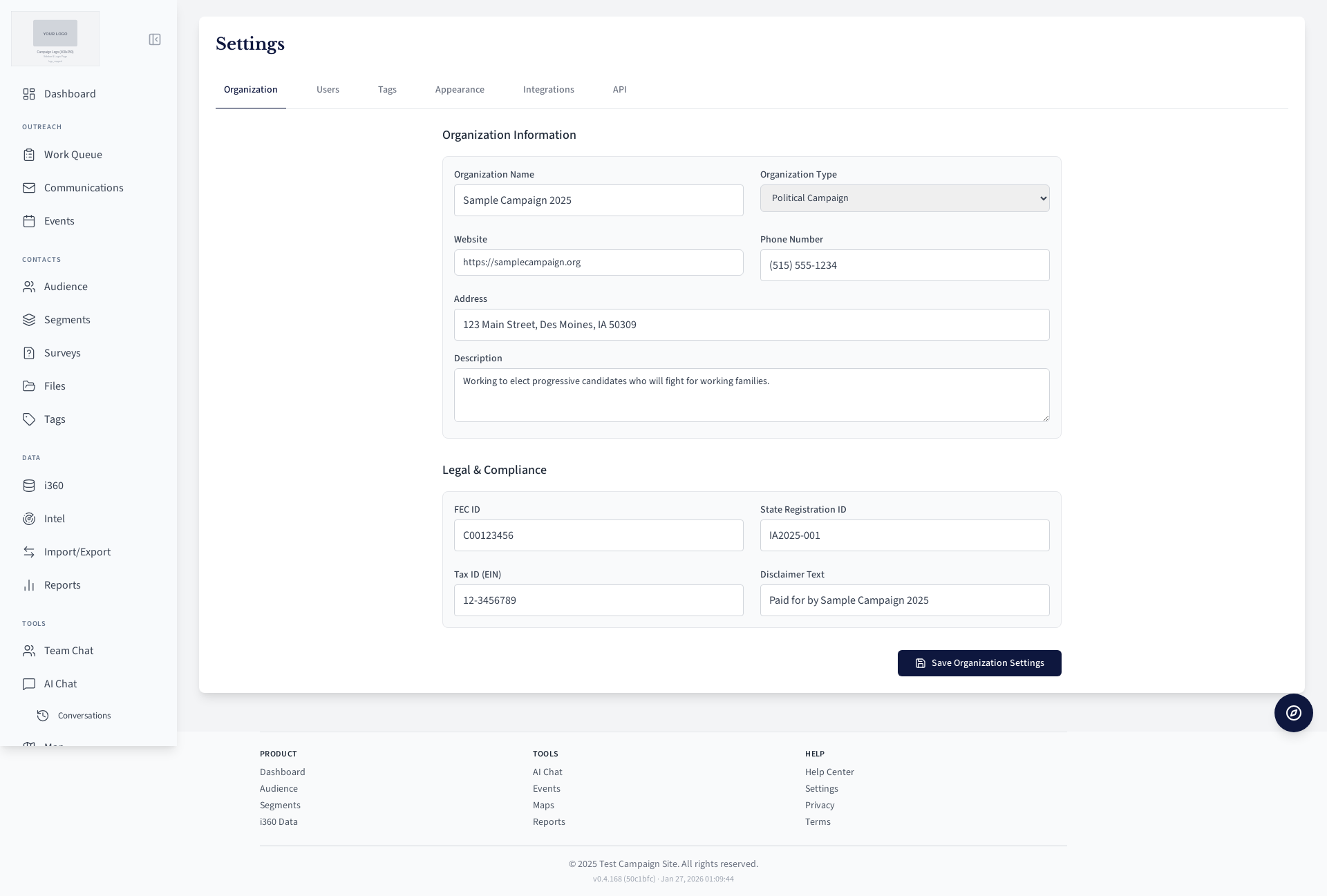This screenshot has height=896, width=1327.
Task: Click the i360 database icon
Action: (29, 486)
